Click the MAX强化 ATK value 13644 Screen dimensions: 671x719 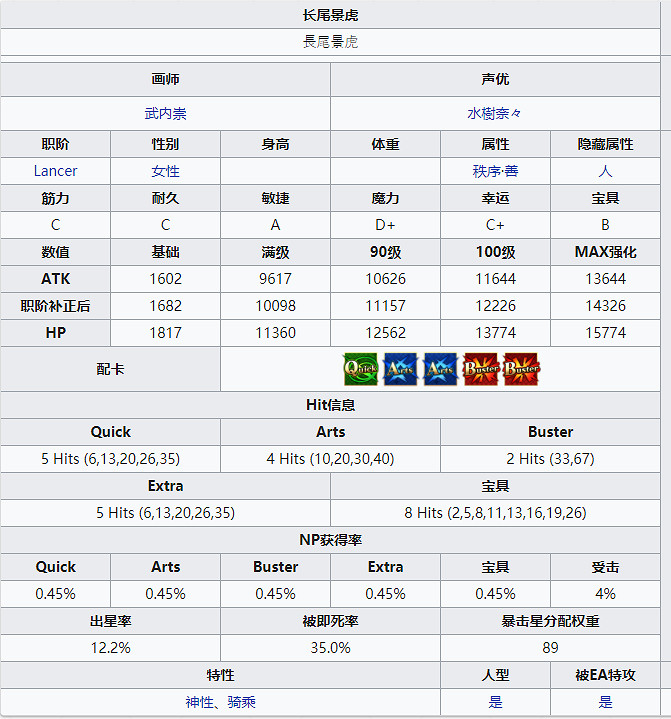point(605,279)
